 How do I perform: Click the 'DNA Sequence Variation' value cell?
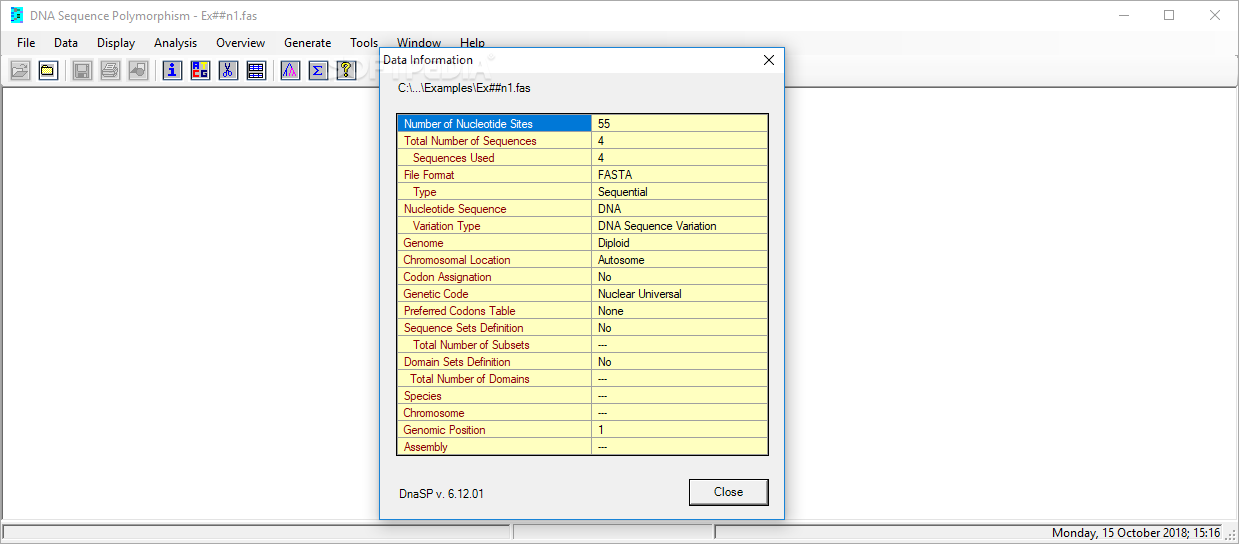tap(680, 226)
